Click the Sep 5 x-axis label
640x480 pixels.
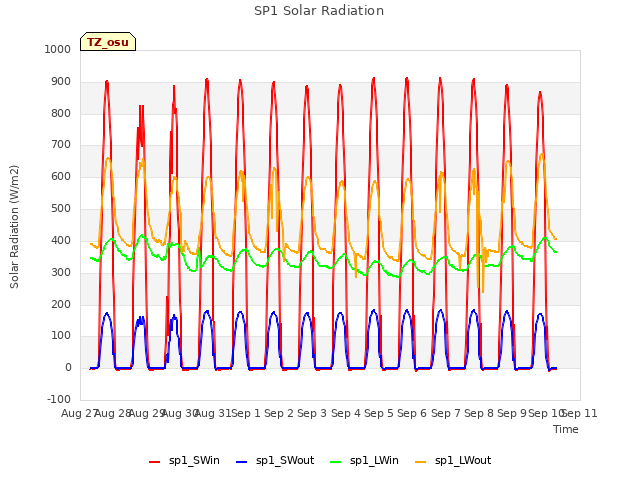379,413
